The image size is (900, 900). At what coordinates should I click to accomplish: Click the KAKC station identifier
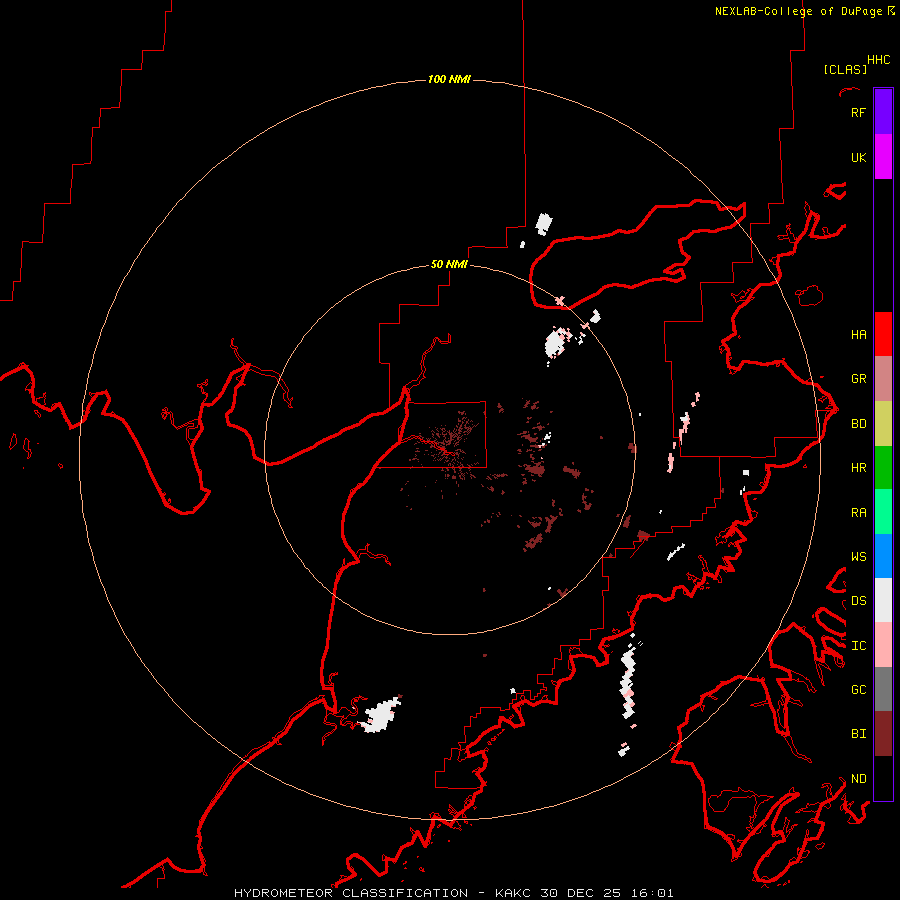point(514,893)
